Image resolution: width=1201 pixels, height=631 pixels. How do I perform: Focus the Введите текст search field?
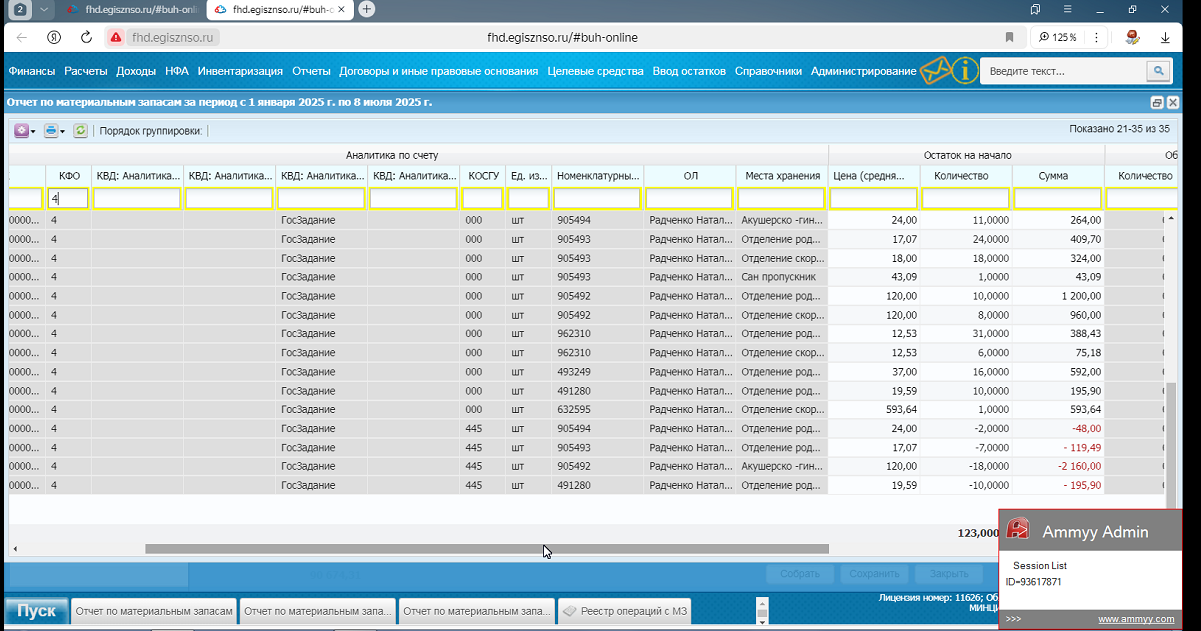coord(1064,71)
